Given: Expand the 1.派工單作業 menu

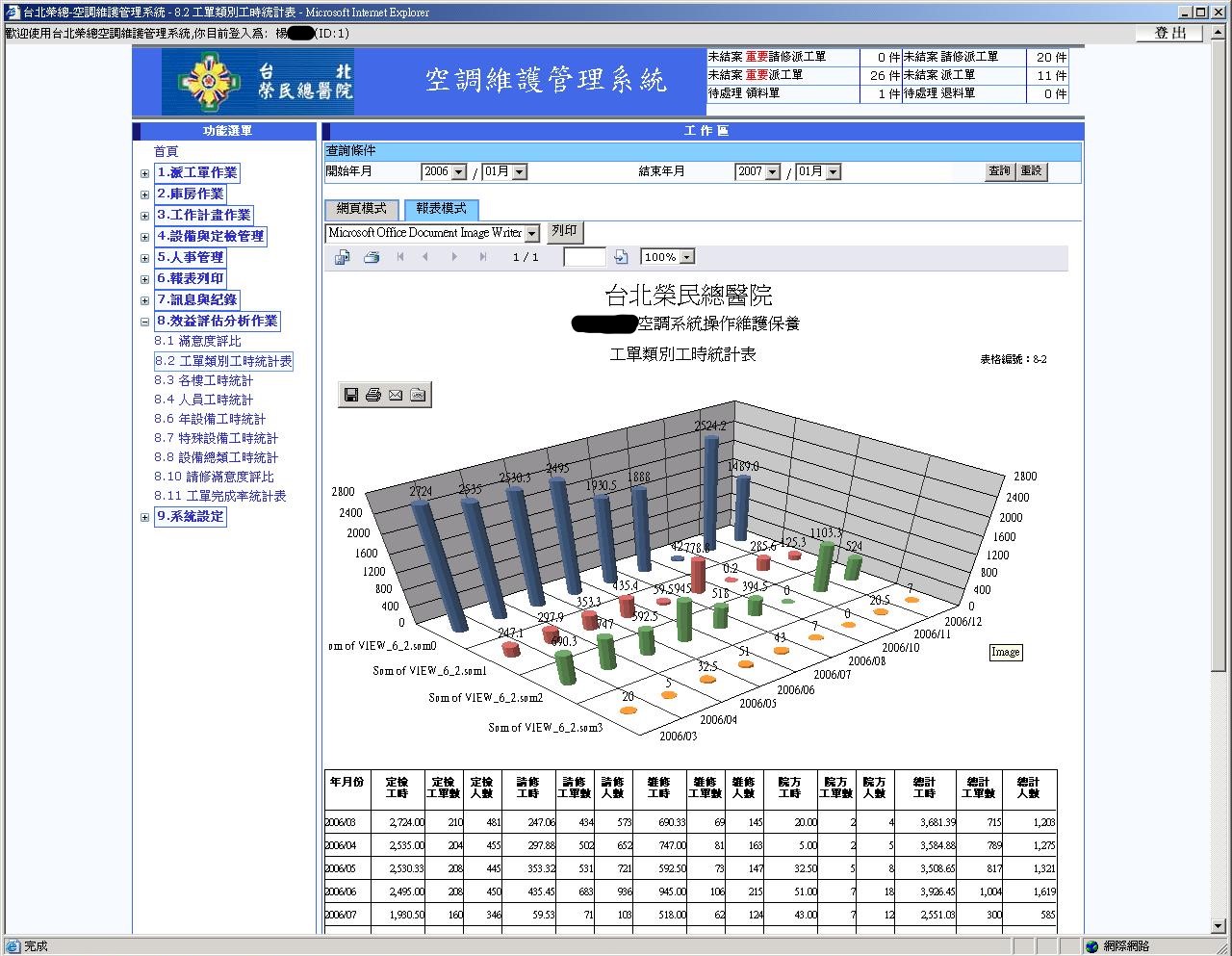Looking at the screenshot, I should 143,172.
